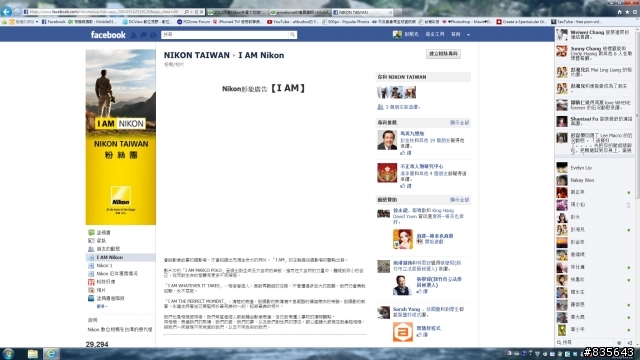Click the magnifier icon in Facebook search box
The width and height of the screenshot is (640, 360).
[x=292, y=35]
